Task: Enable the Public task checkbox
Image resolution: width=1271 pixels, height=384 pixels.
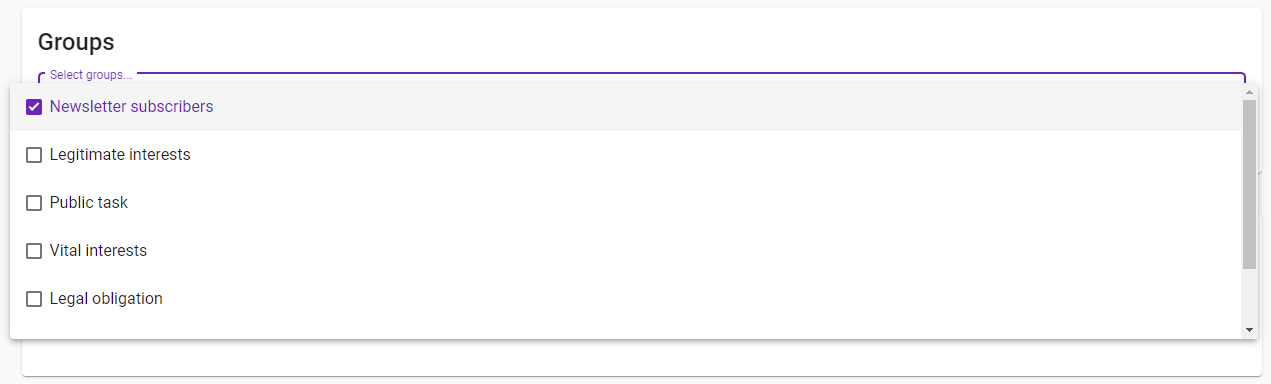Action: pos(34,203)
